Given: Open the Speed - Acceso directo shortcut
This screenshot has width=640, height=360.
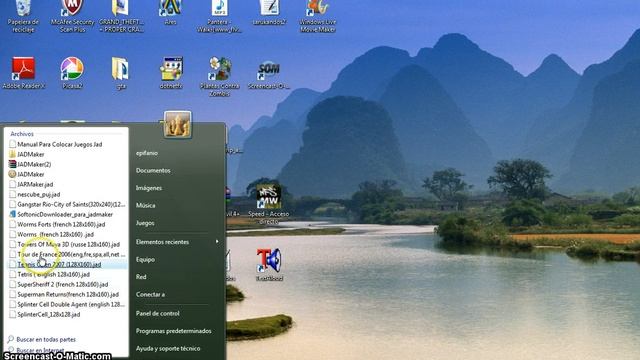Looking at the screenshot, I should [269, 203].
